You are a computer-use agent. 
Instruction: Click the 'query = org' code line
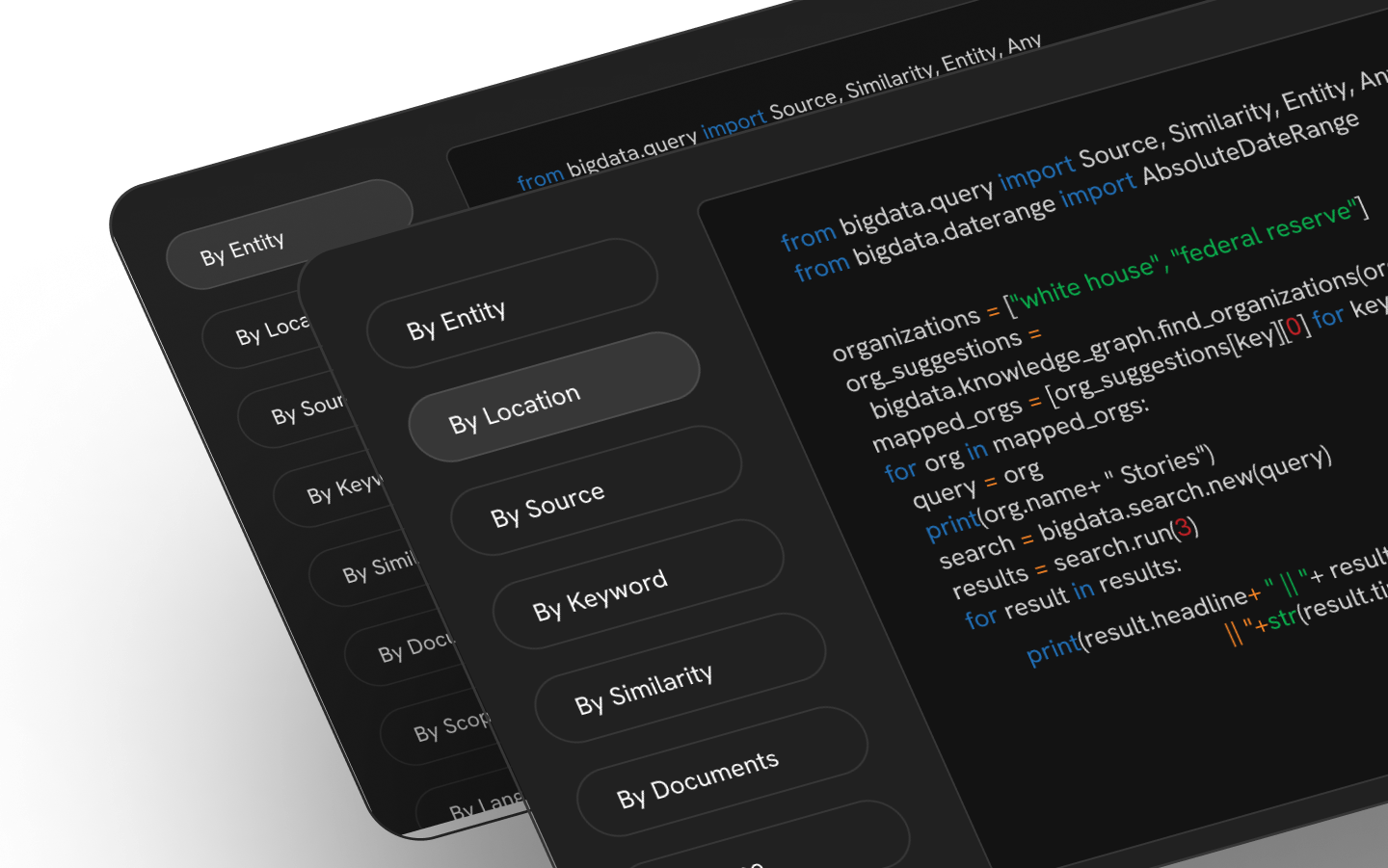pyautogui.click(x=977, y=485)
